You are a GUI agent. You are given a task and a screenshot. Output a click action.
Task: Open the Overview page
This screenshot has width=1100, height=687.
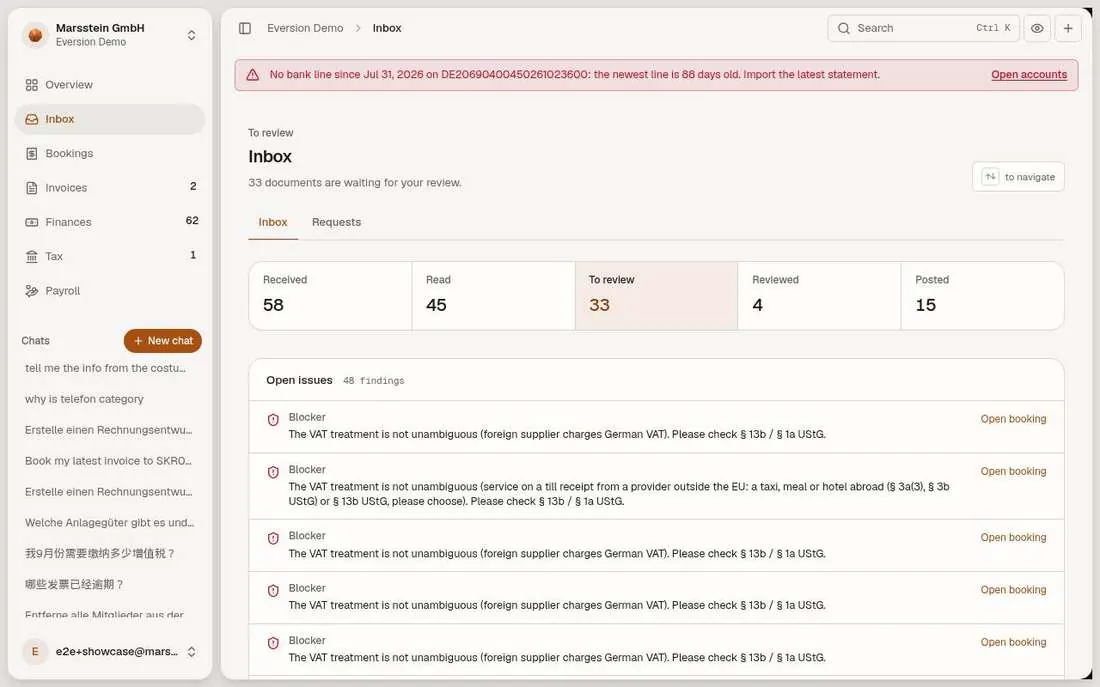(x=110, y=85)
